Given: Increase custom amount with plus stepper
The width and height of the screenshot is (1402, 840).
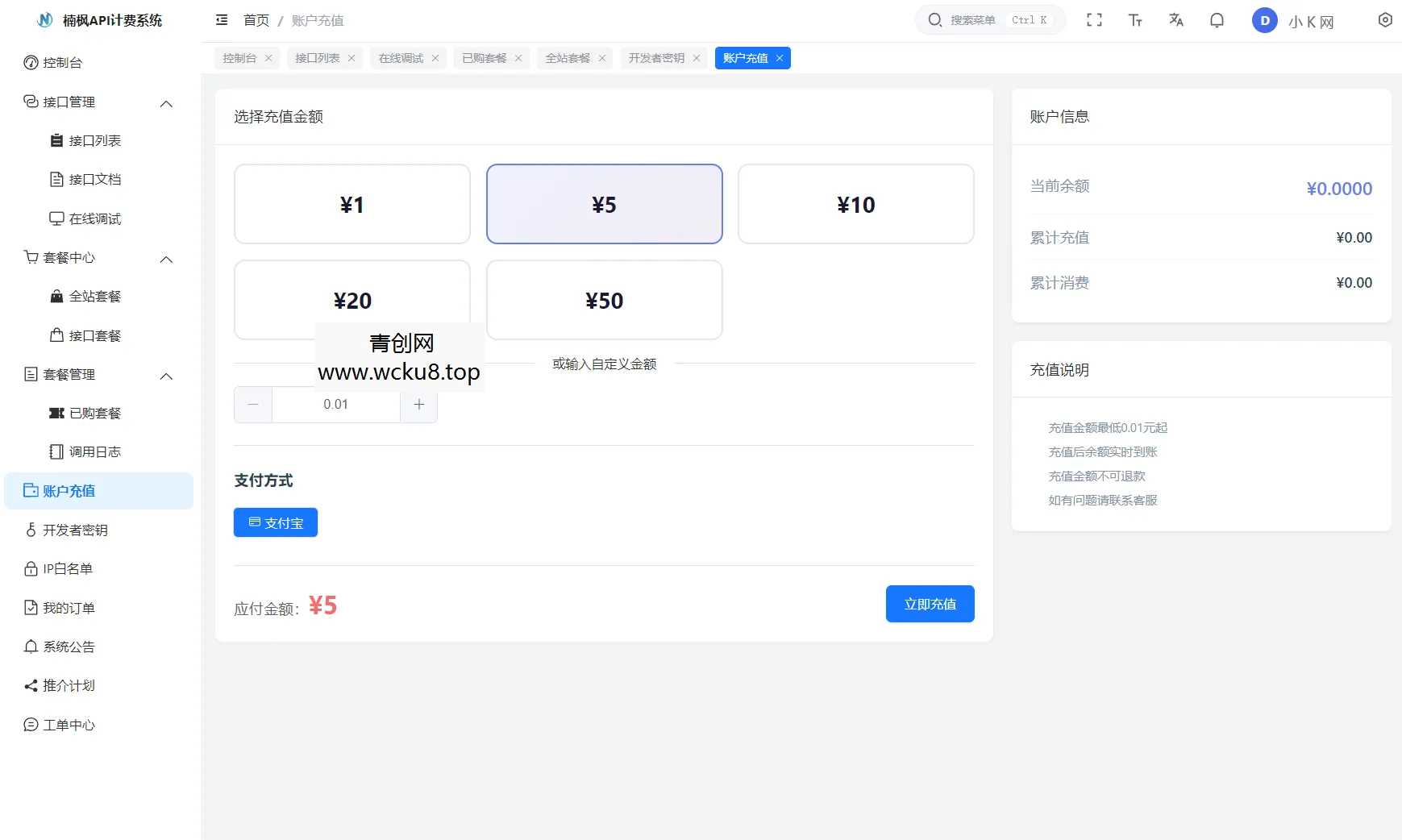Looking at the screenshot, I should click(x=418, y=404).
